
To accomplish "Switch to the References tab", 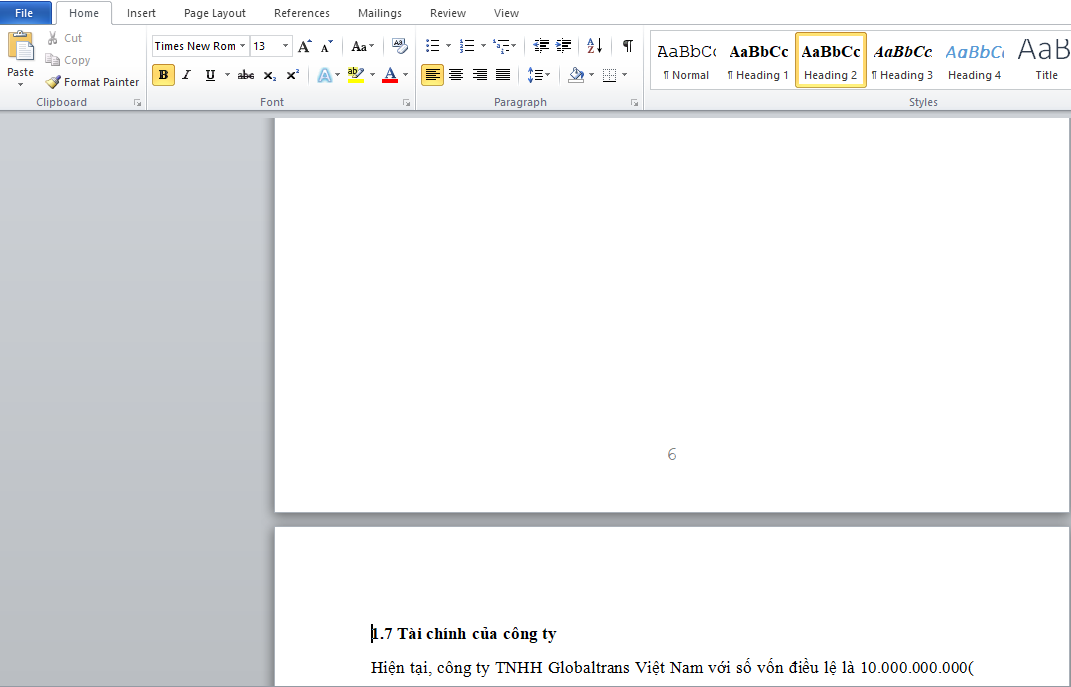I will pos(302,13).
